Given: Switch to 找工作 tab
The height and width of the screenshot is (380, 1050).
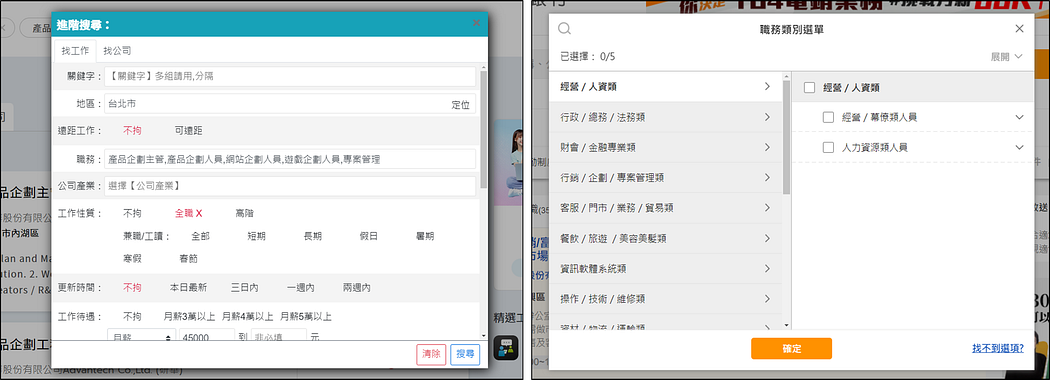Looking at the screenshot, I should pyautogui.click(x=75, y=51).
